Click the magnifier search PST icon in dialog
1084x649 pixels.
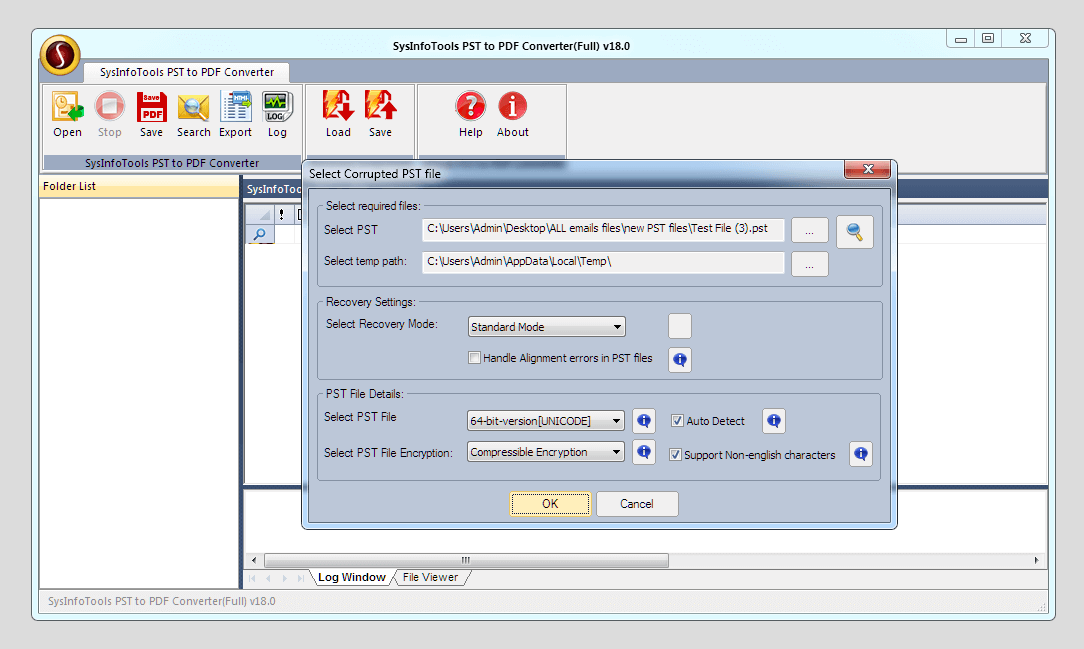854,232
